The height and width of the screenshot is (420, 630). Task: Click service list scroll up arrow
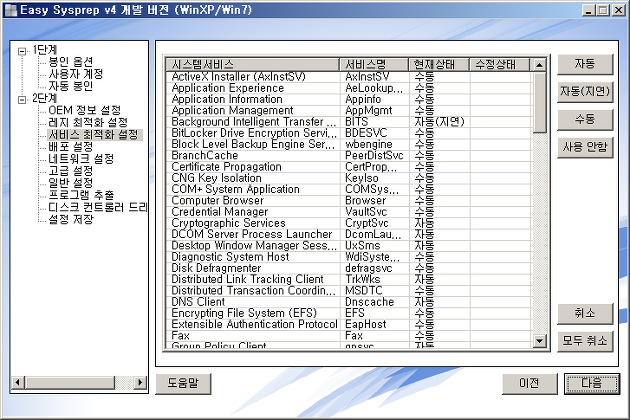pyautogui.click(x=539, y=65)
